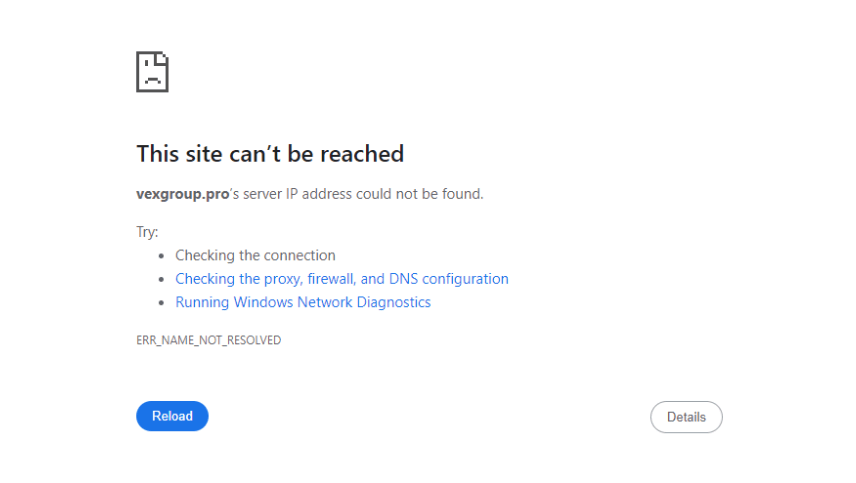Click the bullet before "Checking the connection"
Image resolution: width=856 pixels, height=483 pixels.
click(x=161, y=256)
